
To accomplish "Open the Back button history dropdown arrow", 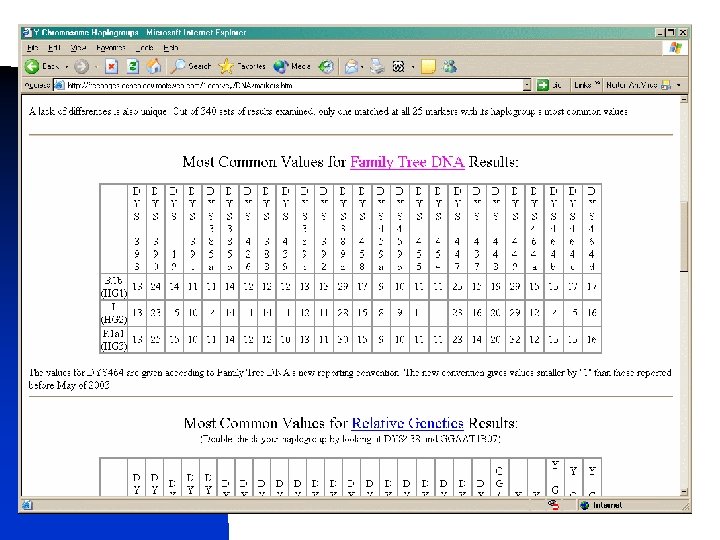I will click(67, 67).
